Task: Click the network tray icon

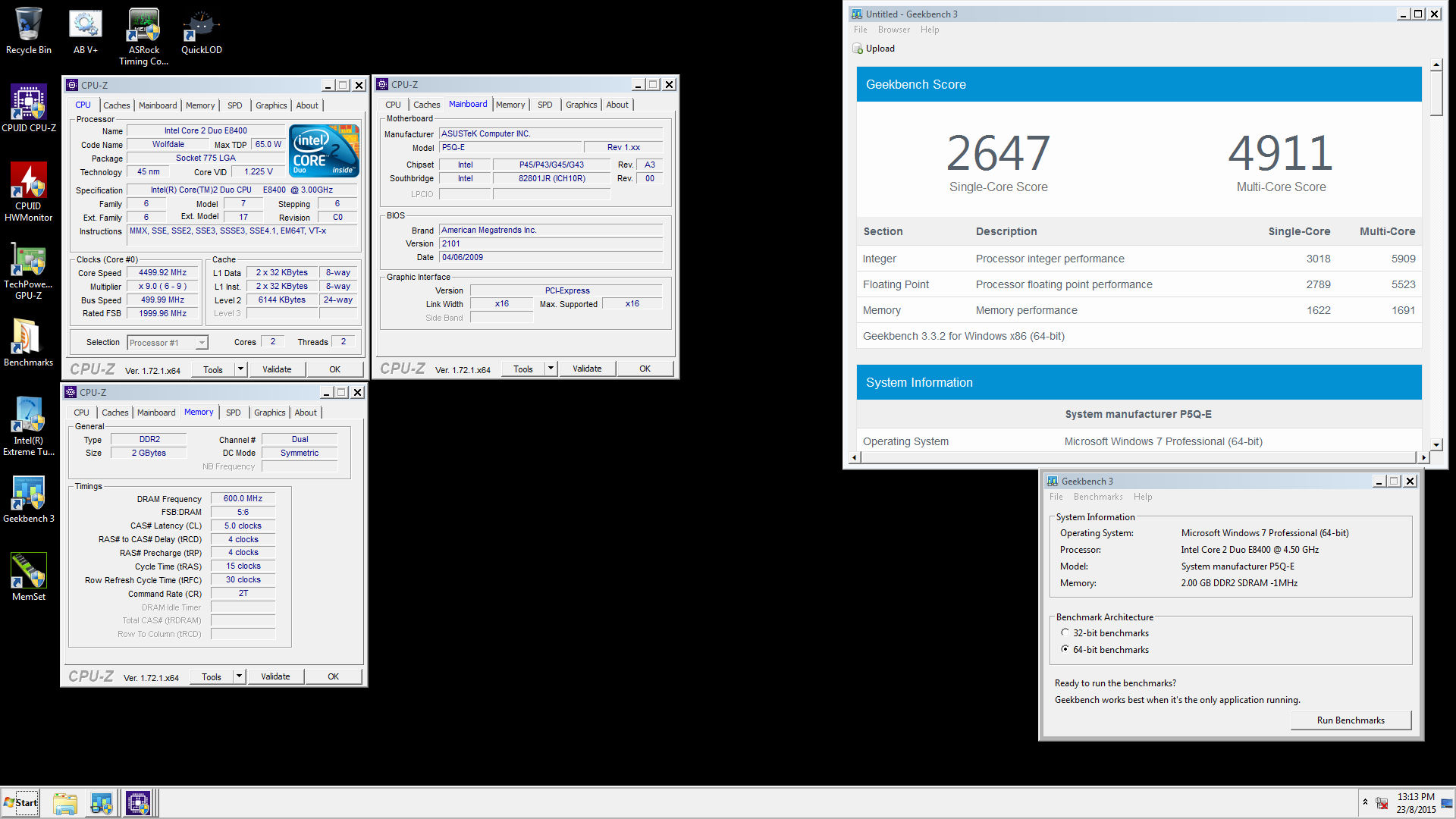Action: click(x=1382, y=803)
